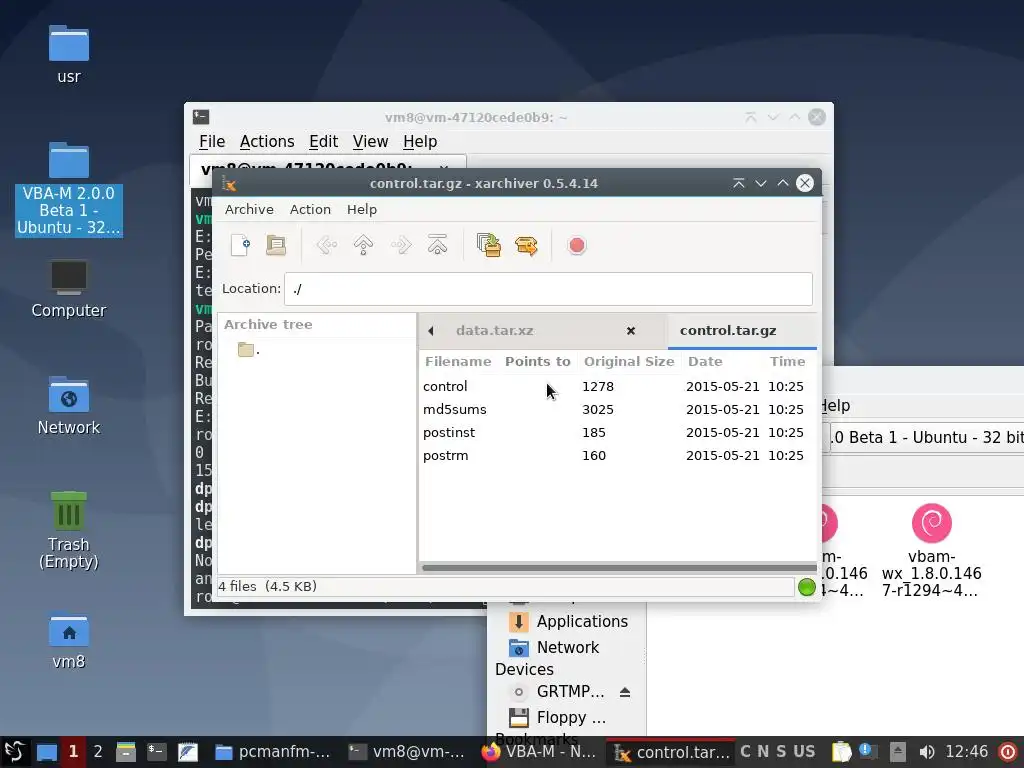
Task: Click the Open archive toolbar icon
Action: (276, 246)
